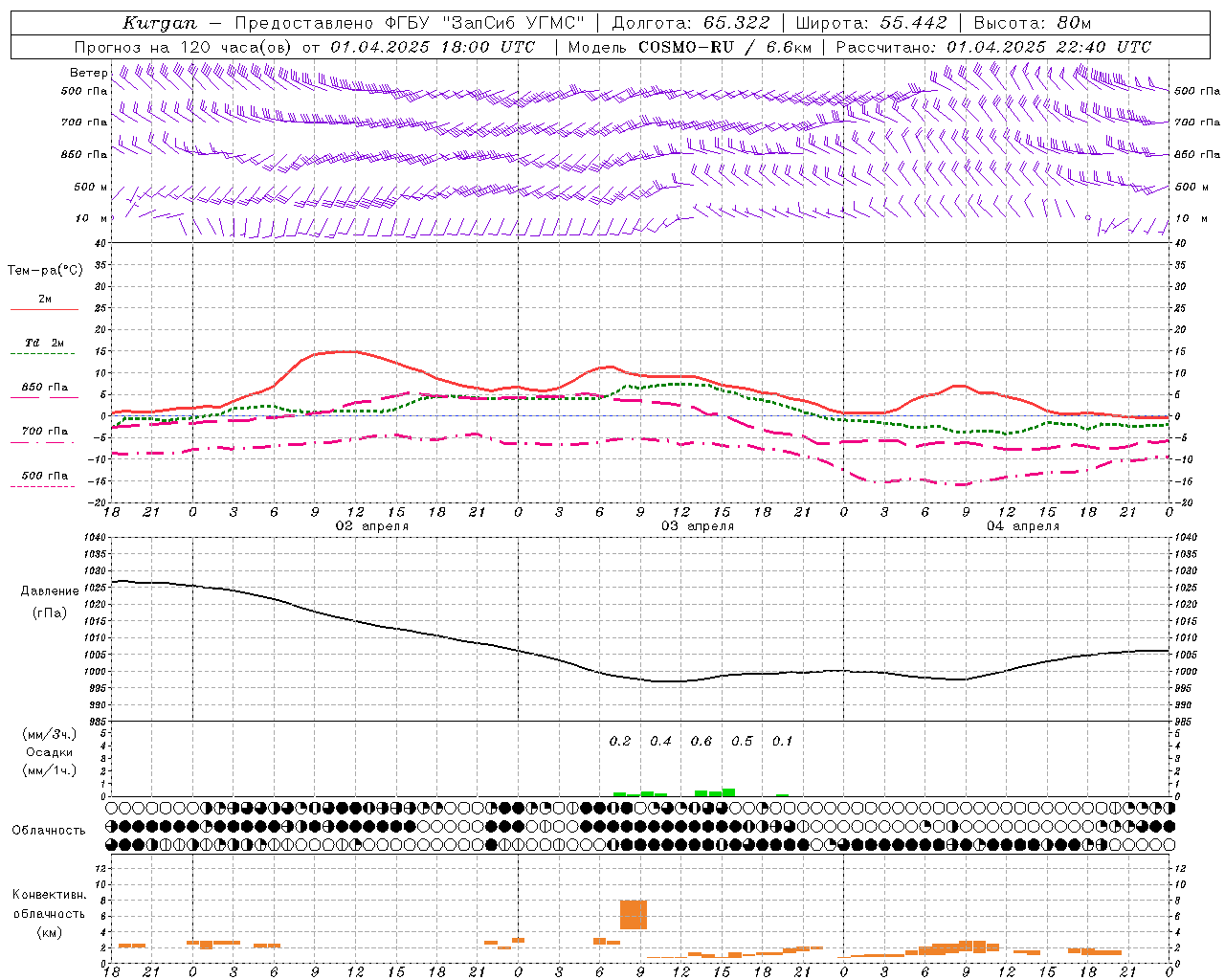Click the "Рассчитано: 01.04.2025 22:40 UTC" timestamp

point(993,47)
